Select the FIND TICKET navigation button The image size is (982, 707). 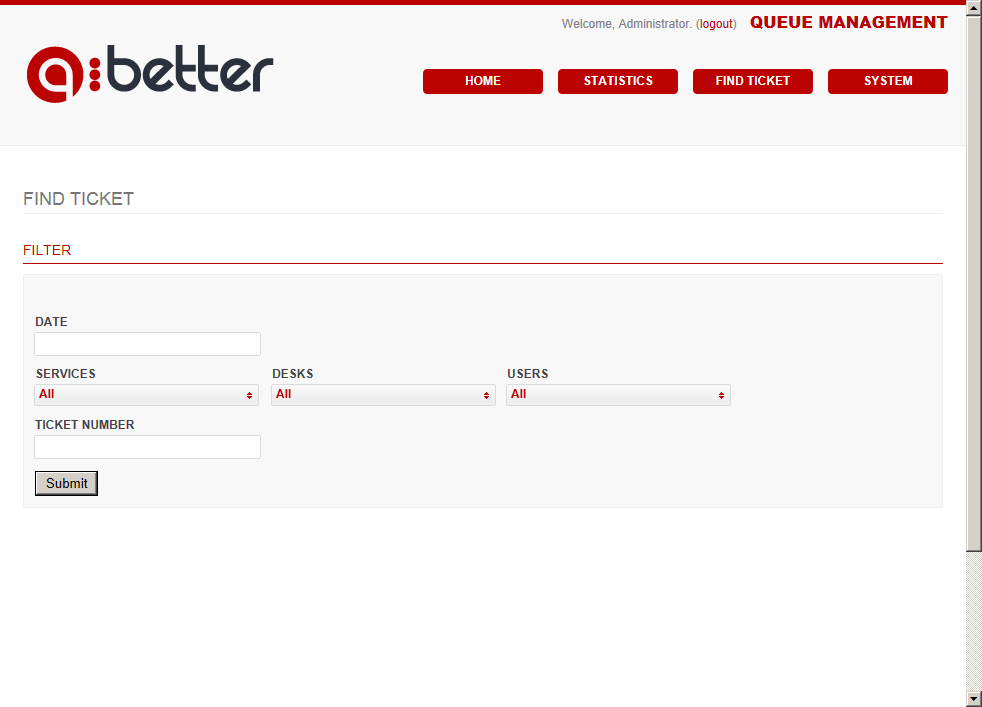click(752, 81)
